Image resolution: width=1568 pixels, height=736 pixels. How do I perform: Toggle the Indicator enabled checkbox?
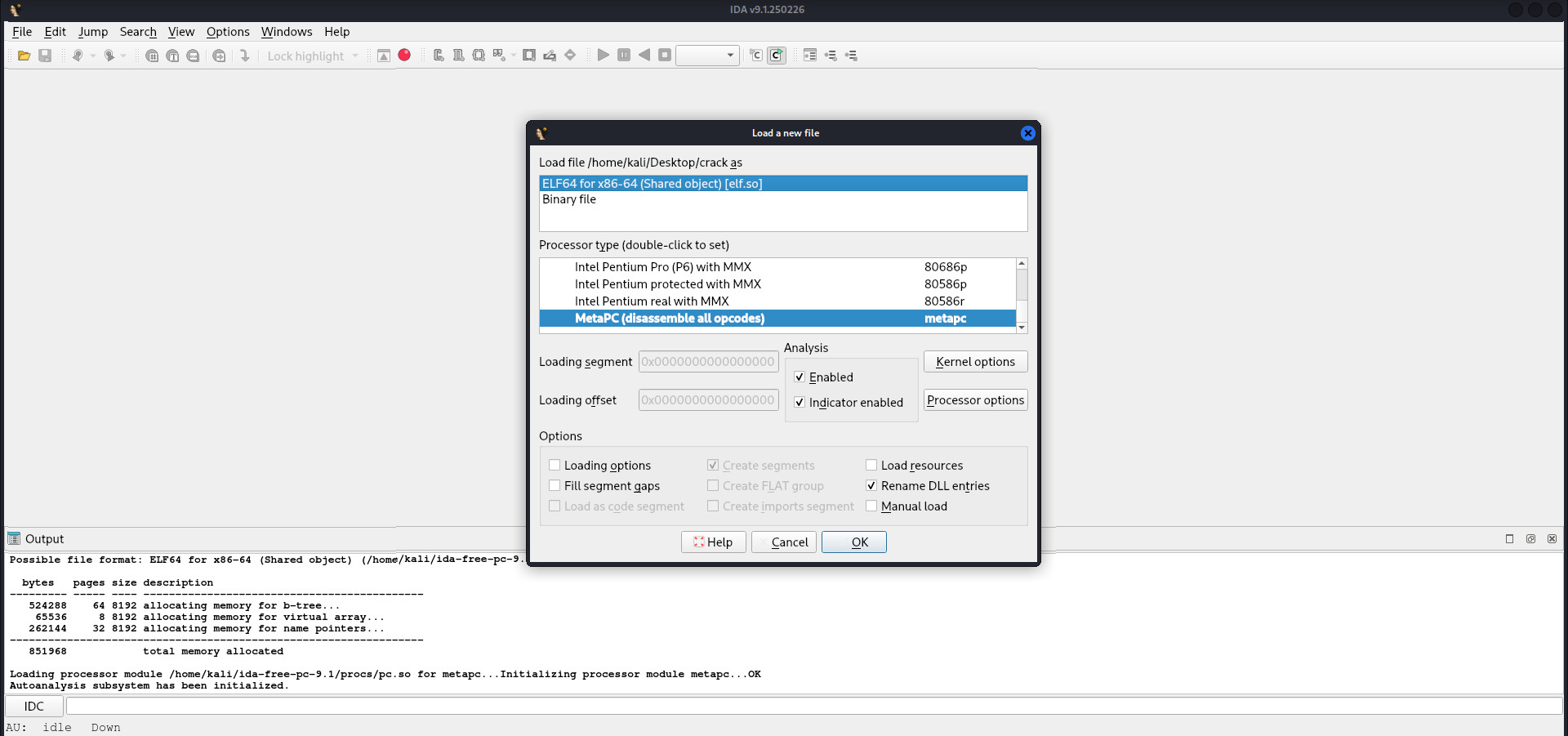pos(800,402)
